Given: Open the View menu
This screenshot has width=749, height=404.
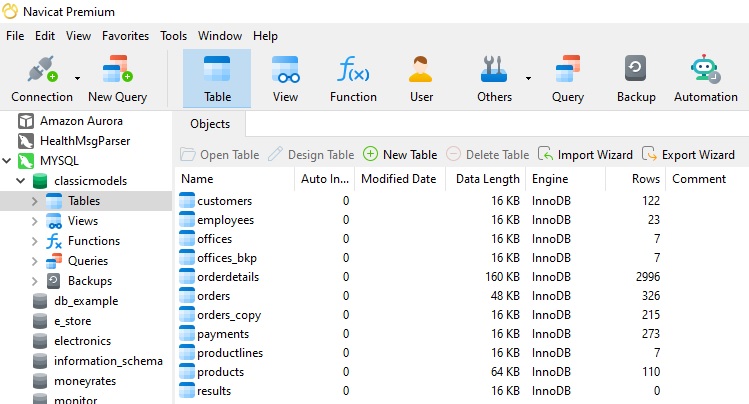Looking at the screenshot, I should 78,36.
